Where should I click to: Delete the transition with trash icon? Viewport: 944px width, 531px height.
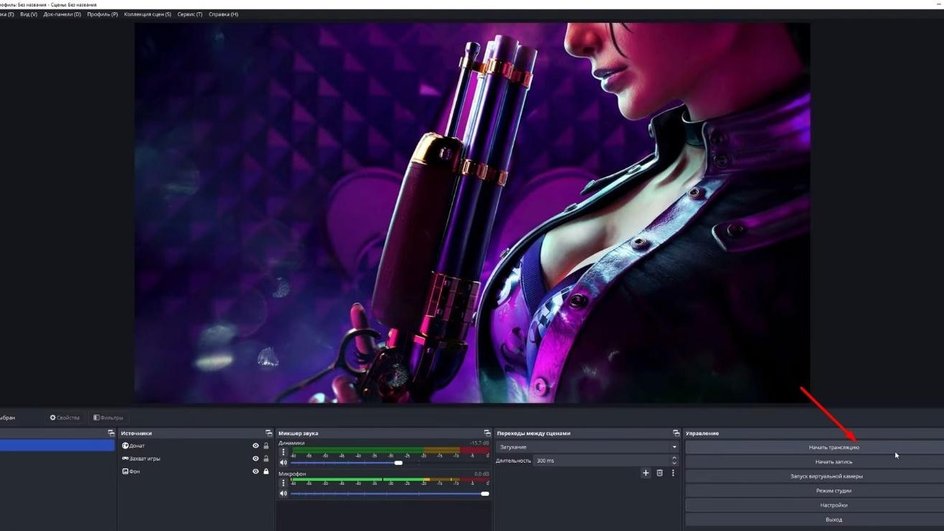659,473
